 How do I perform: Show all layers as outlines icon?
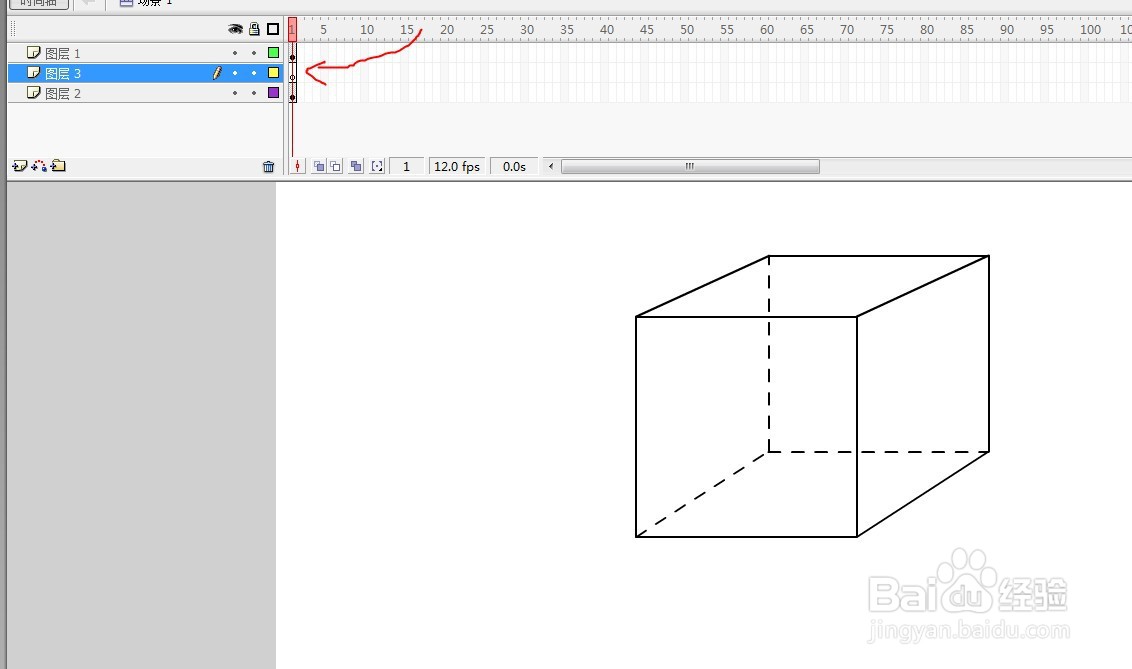tap(273, 29)
